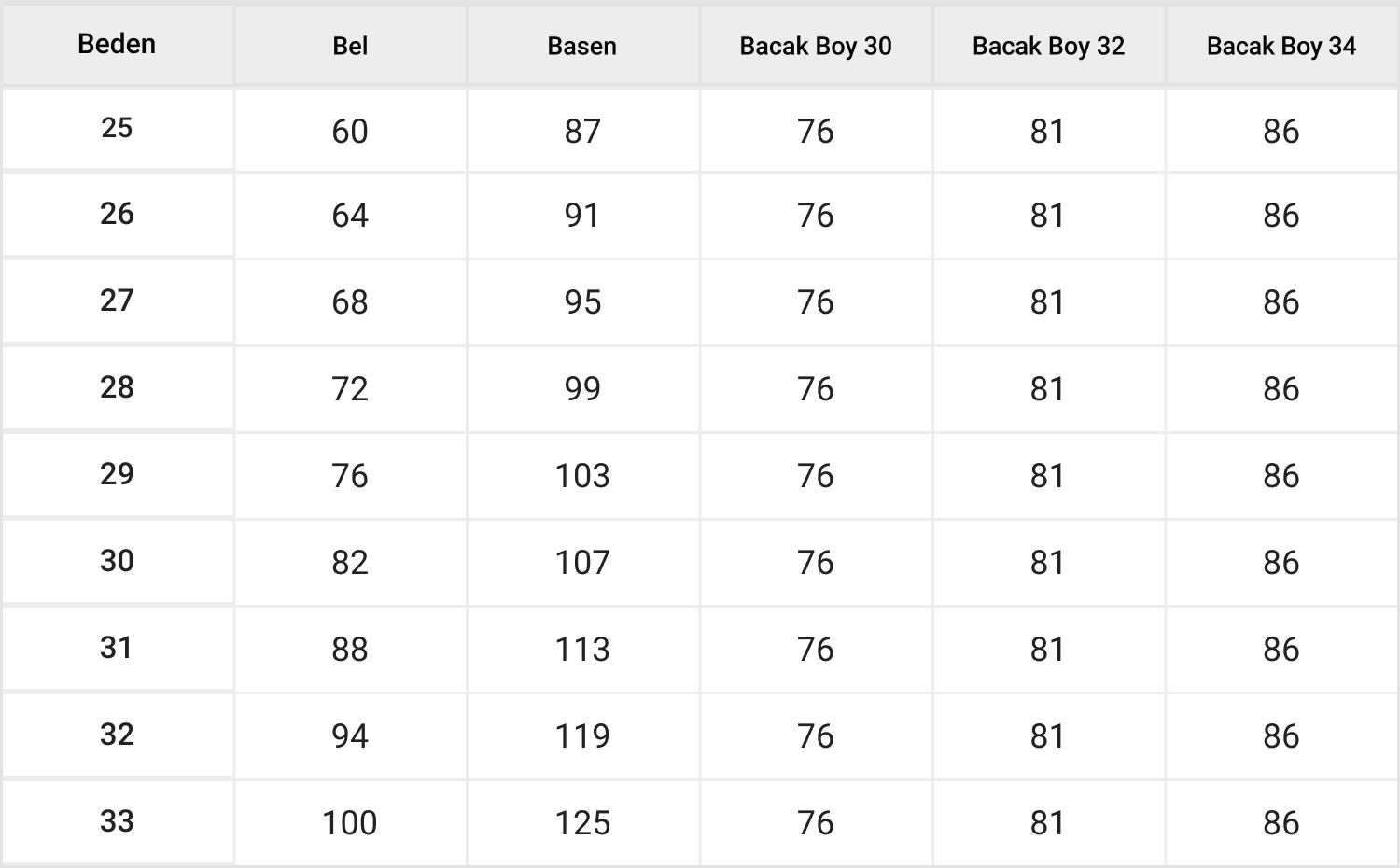Select Basen value 103
Screen dimensions: 1400x868
(x=582, y=476)
